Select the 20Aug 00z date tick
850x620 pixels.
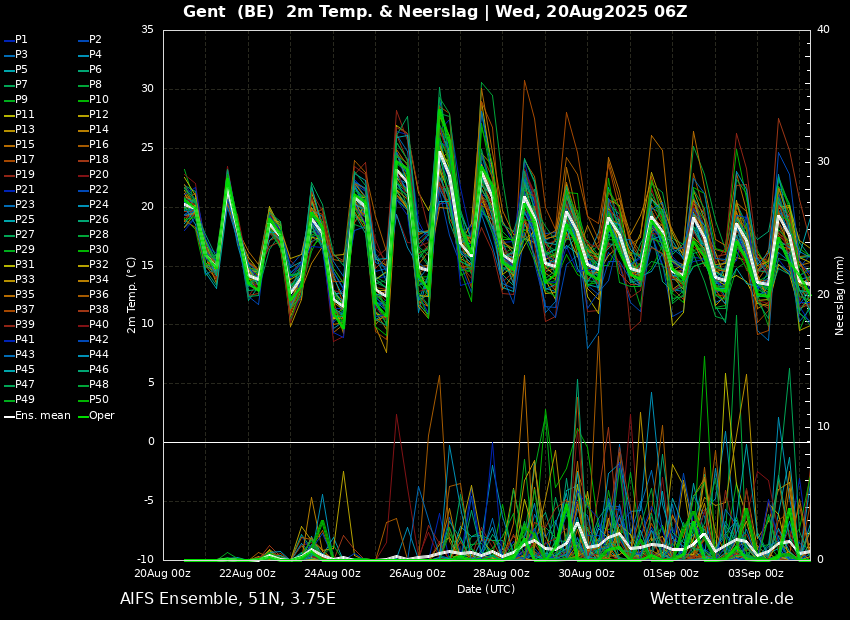click(x=163, y=573)
